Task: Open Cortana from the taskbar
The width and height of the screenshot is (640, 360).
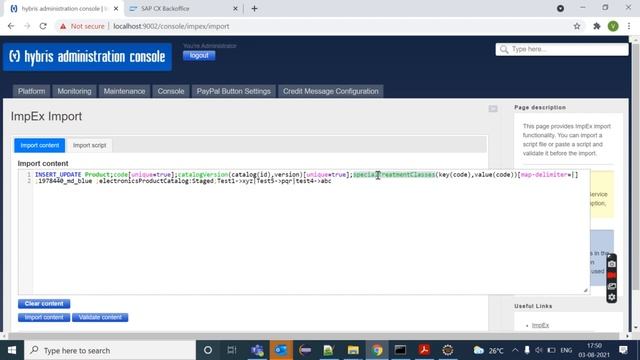Action: point(208,350)
